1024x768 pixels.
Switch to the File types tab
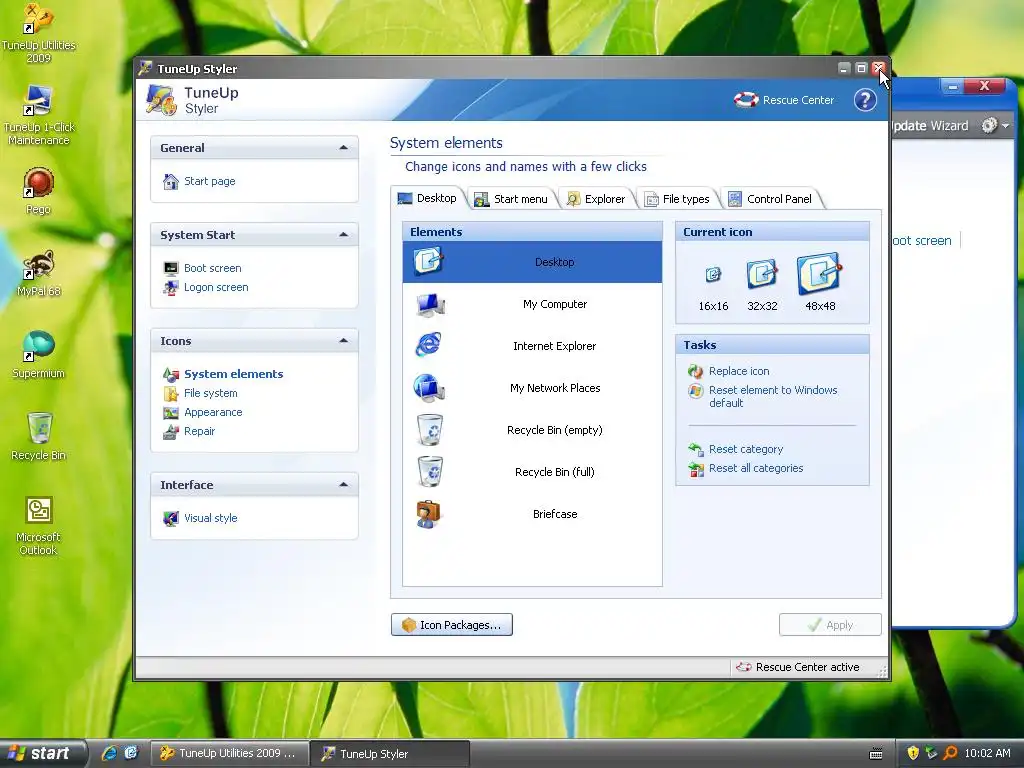point(678,199)
